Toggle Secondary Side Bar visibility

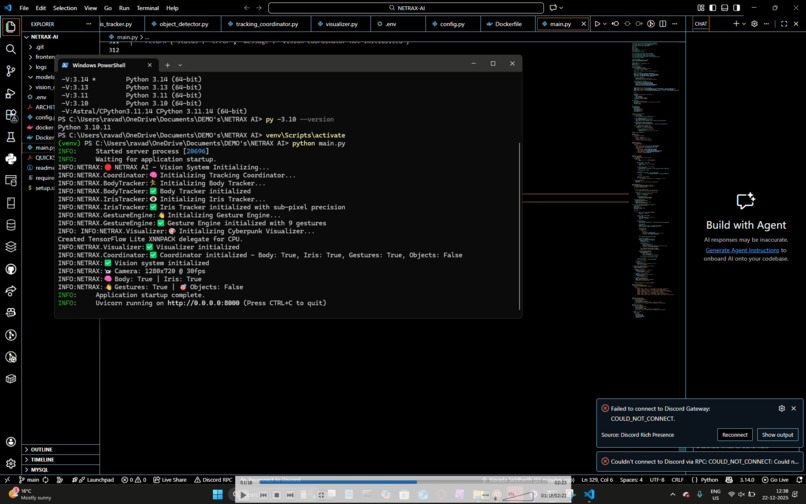pyautogui.click(x=736, y=8)
